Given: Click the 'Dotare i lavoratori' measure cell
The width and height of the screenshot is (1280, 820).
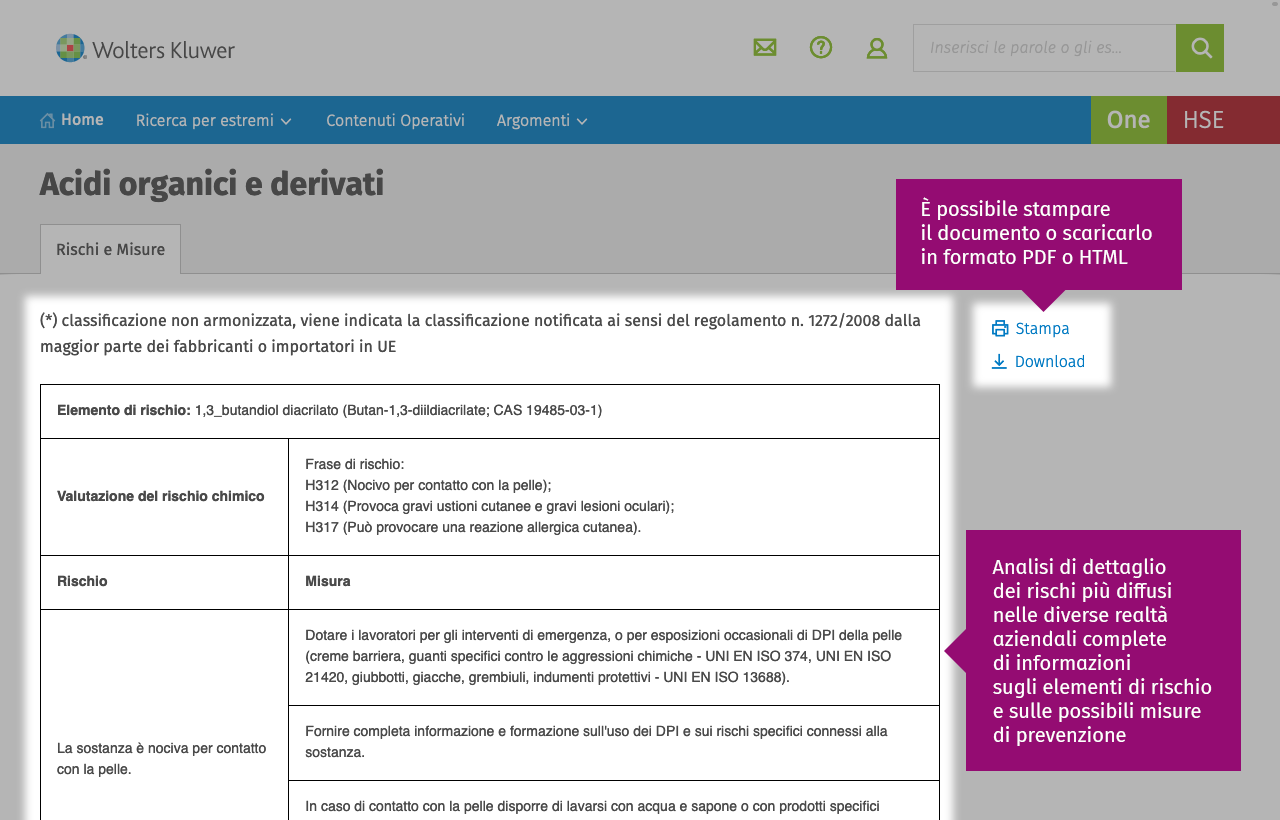Looking at the screenshot, I should click(614, 657).
